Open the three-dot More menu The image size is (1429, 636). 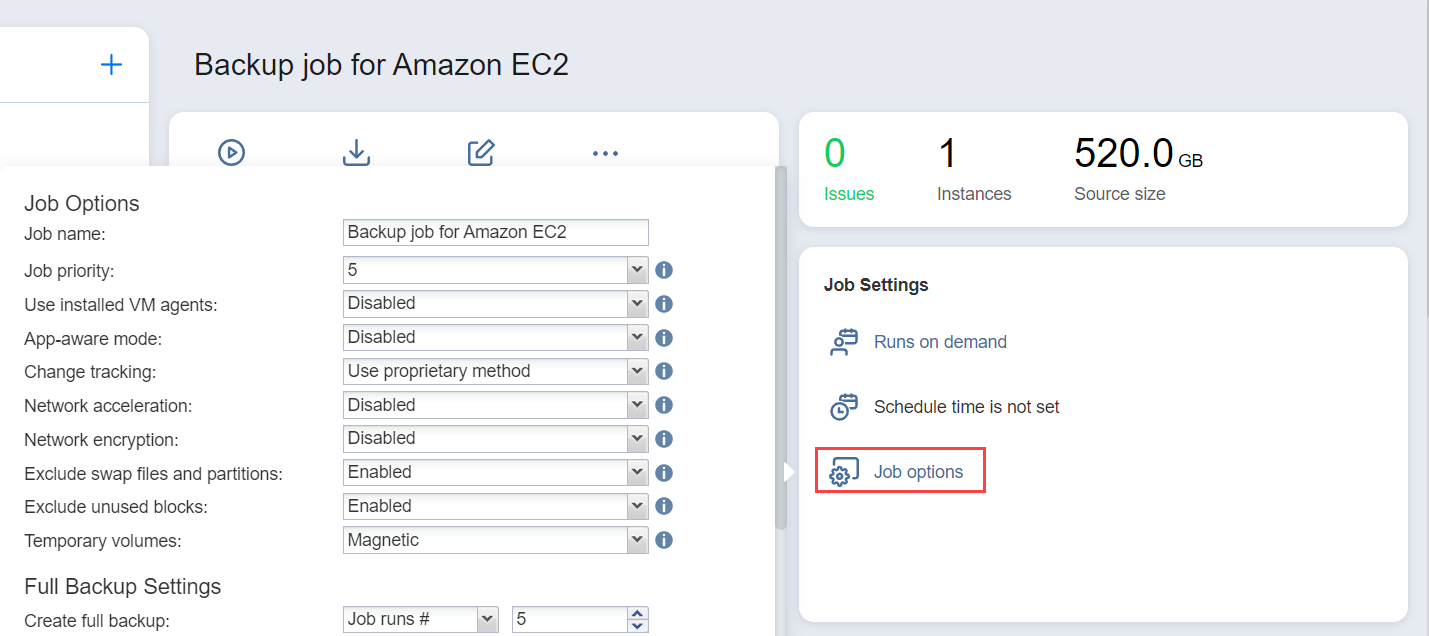tap(605, 153)
